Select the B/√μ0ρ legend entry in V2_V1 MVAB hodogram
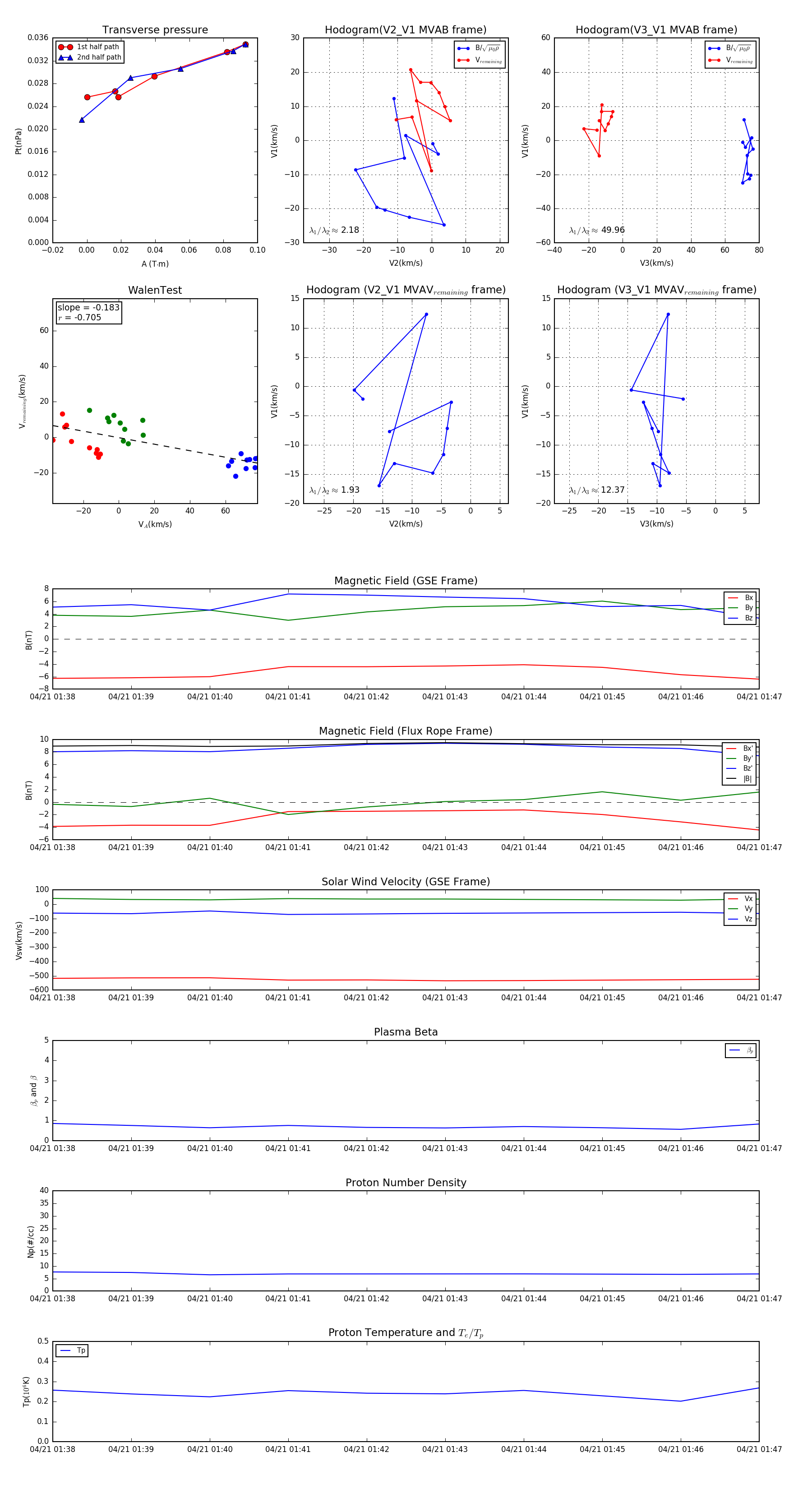Viewport: 812px width, 1489px height. pyautogui.click(x=480, y=49)
